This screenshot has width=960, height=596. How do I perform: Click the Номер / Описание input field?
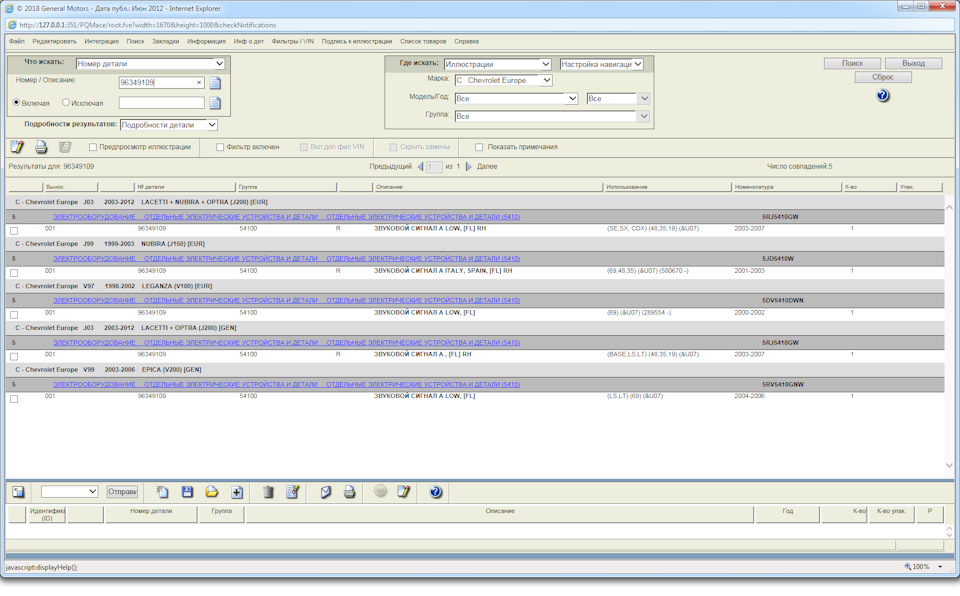[156, 83]
